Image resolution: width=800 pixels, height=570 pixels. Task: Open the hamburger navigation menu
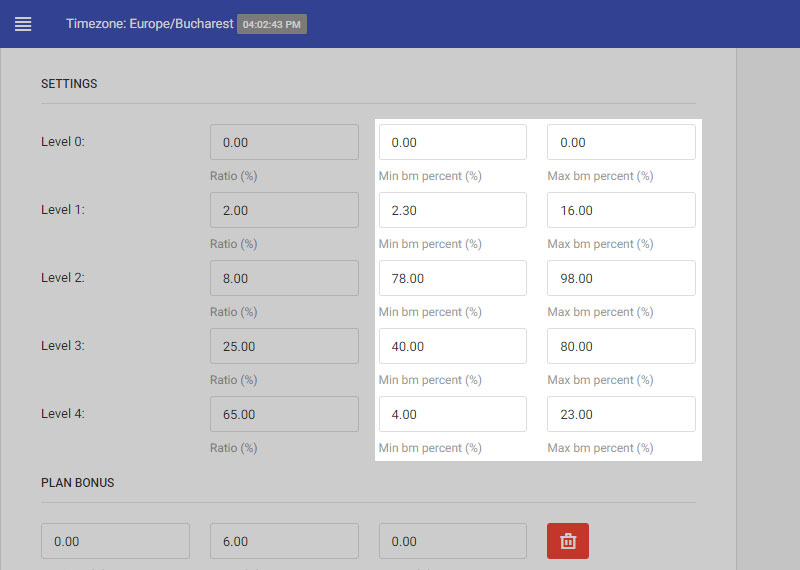23,24
